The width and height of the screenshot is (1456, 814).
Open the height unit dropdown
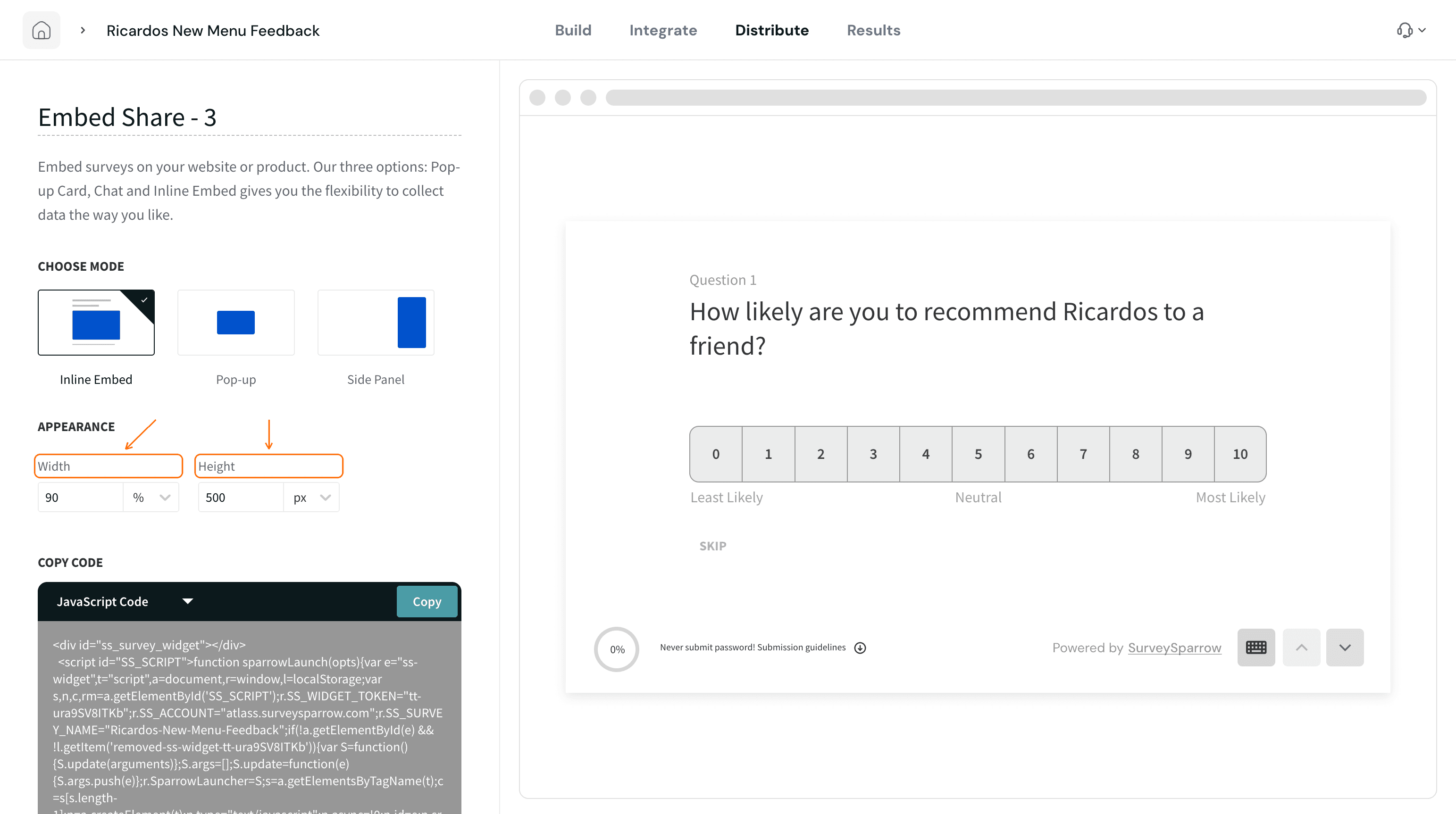(311, 498)
